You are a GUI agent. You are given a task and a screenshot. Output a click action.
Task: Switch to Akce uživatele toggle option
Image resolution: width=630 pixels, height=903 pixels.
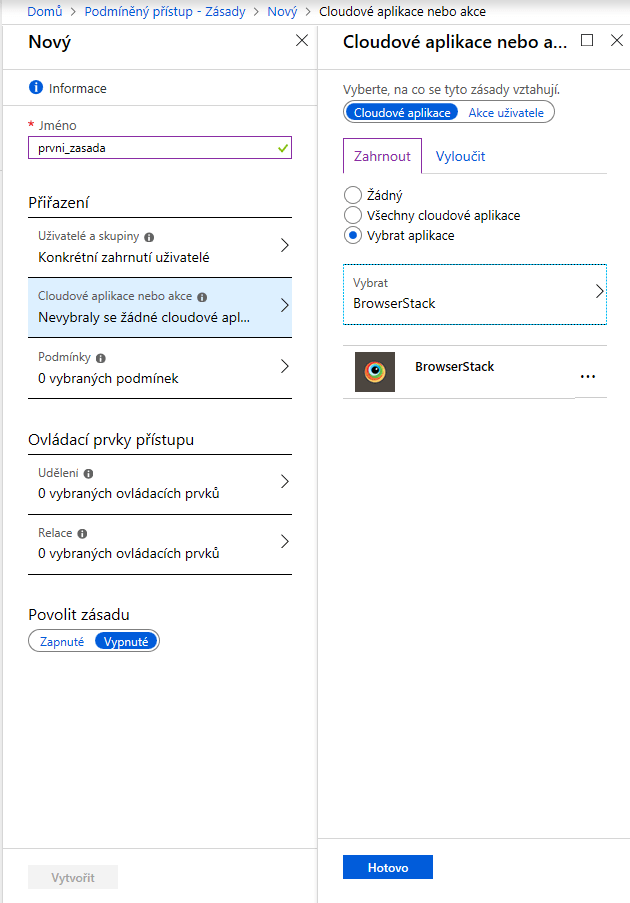coord(506,113)
